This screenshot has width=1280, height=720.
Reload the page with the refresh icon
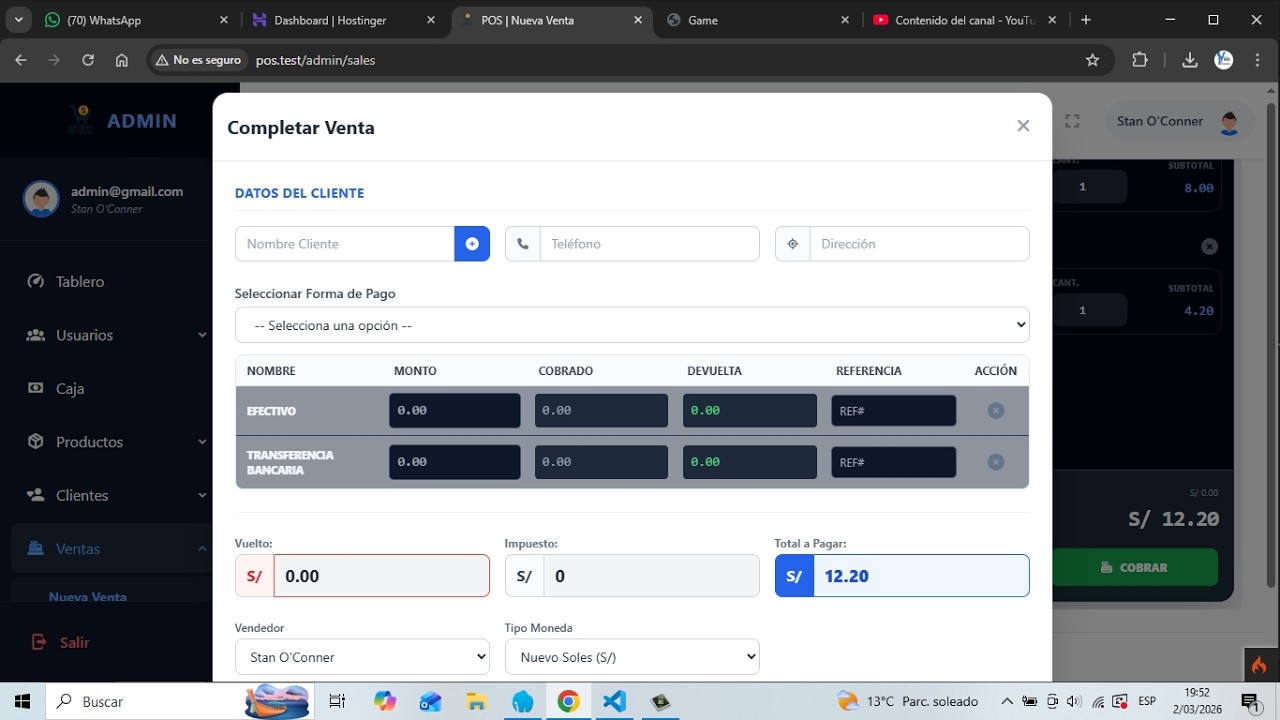coord(88,60)
